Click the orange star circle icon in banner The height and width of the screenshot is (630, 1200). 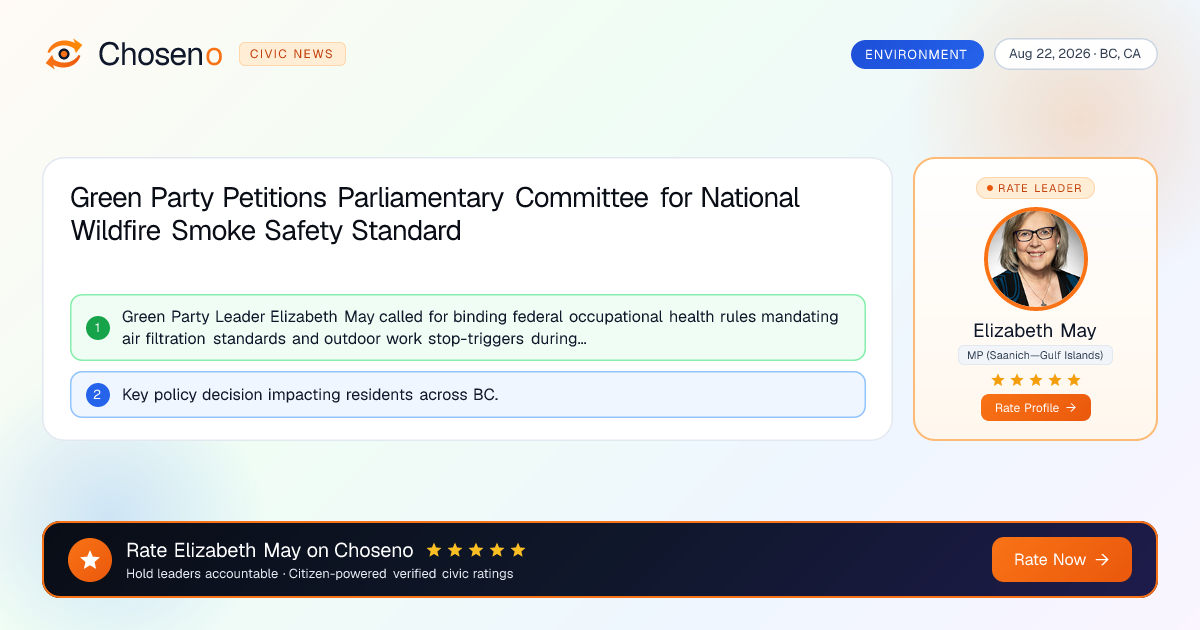click(90, 560)
